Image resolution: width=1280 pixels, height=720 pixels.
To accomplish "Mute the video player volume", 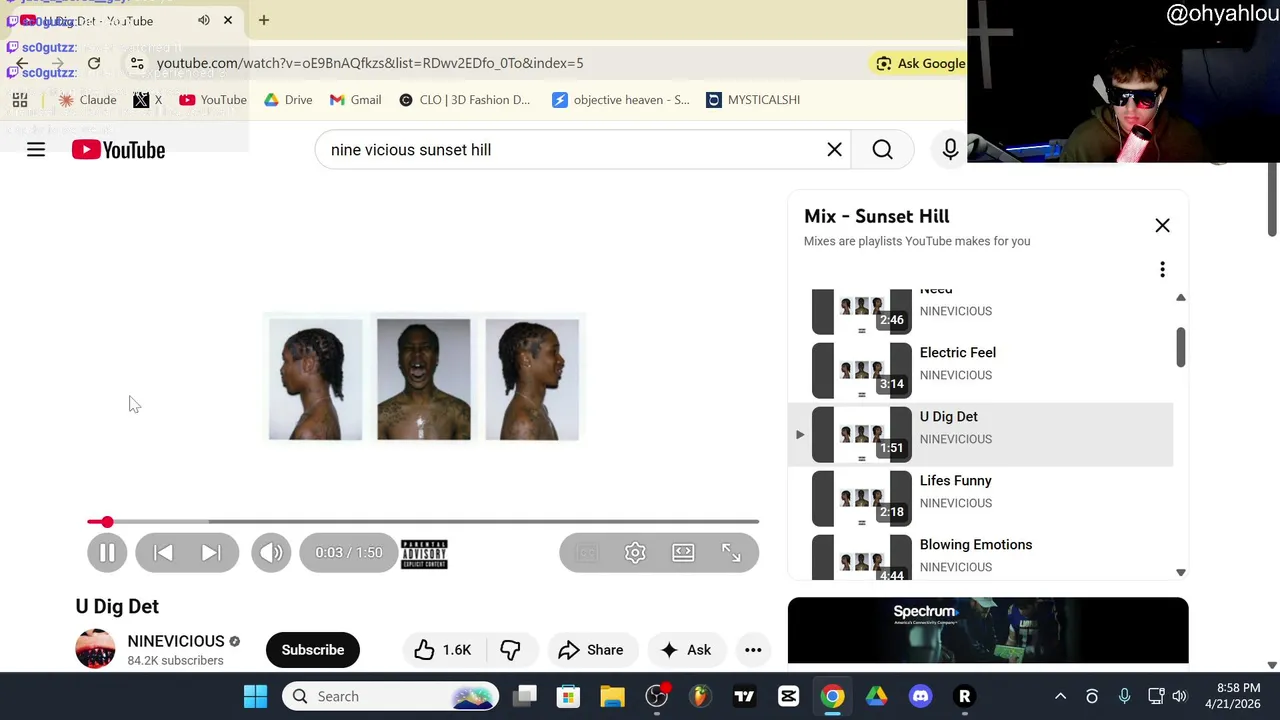I will click(270, 552).
